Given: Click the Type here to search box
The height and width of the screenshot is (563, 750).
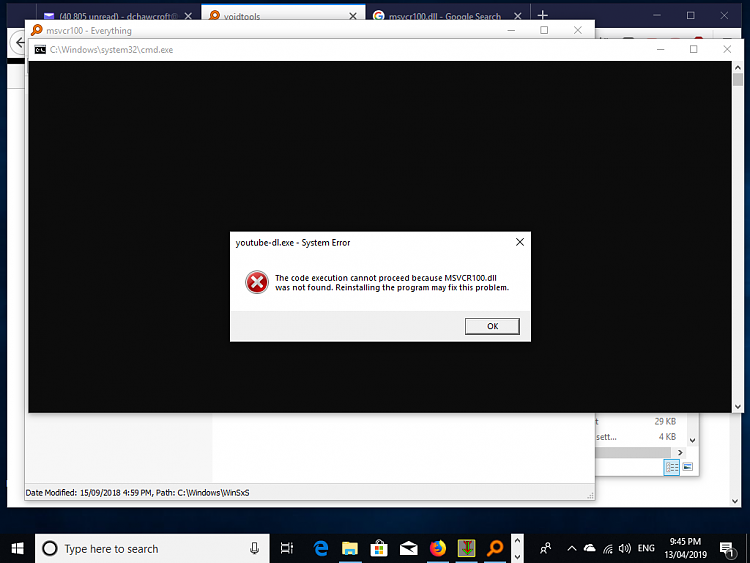Looking at the screenshot, I should pos(152,548).
